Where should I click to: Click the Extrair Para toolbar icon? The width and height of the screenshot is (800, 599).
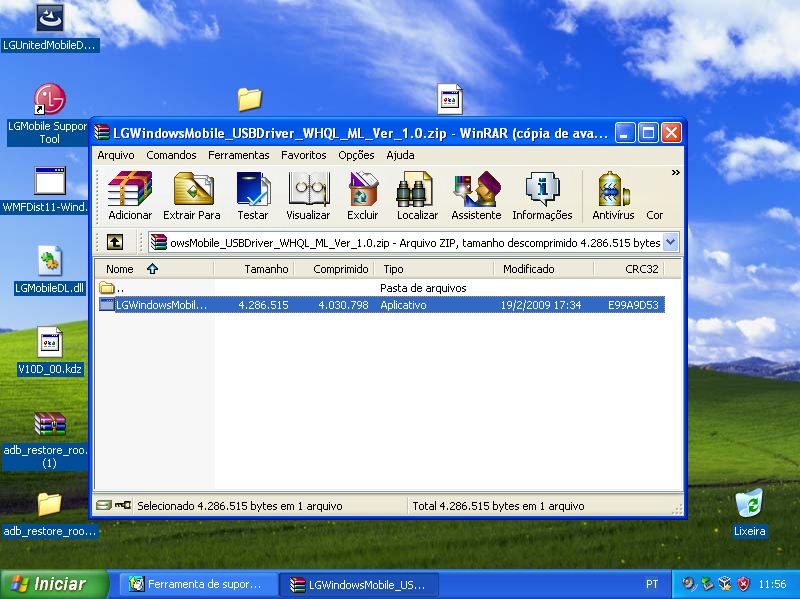(192, 196)
